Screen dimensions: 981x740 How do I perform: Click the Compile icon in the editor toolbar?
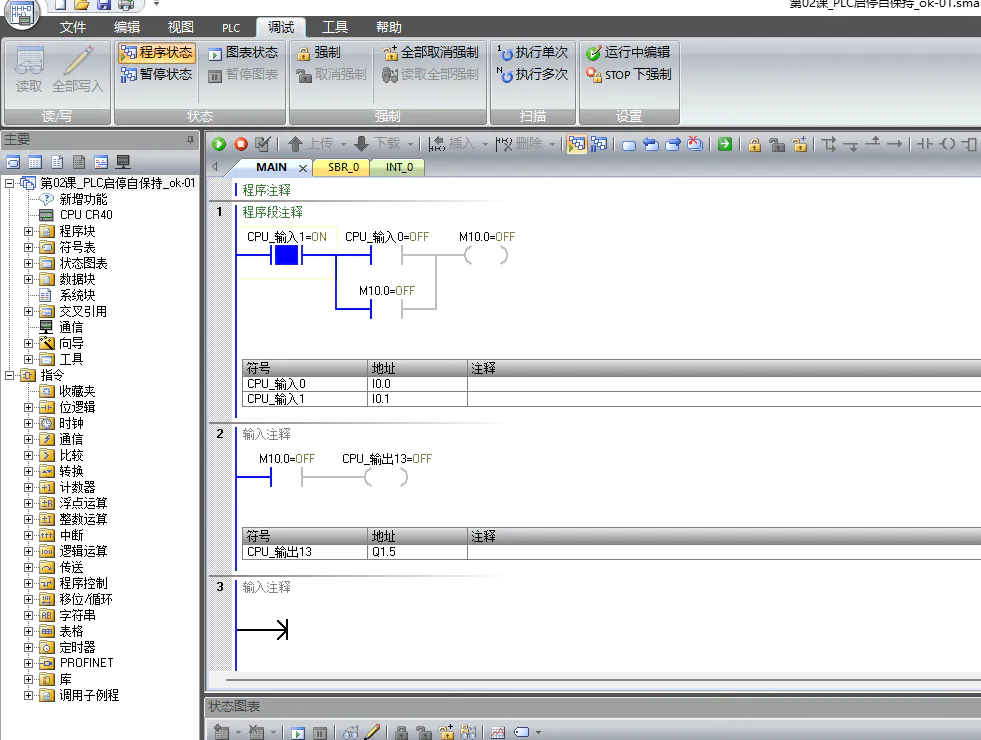tap(263, 144)
